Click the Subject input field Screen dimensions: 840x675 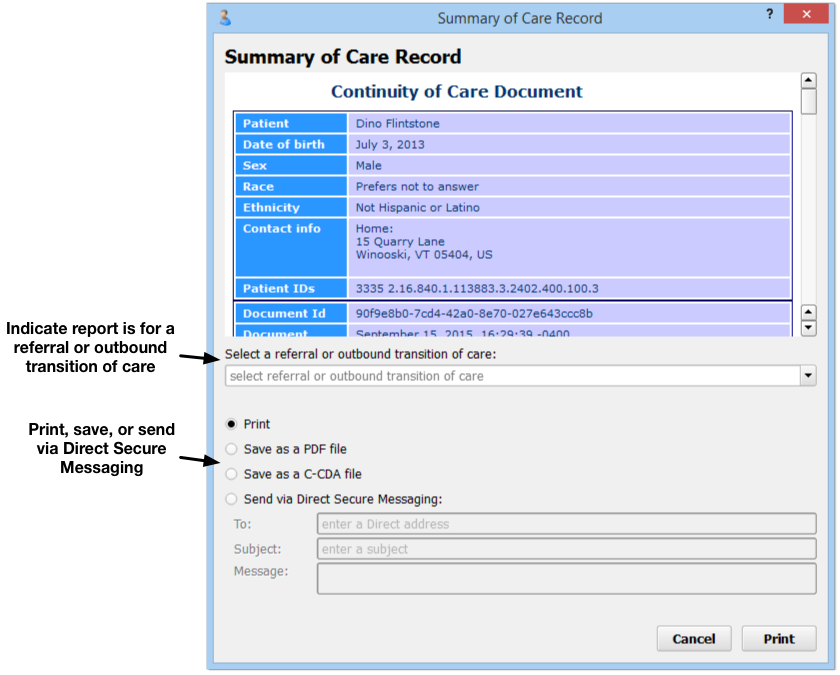[x=566, y=549]
